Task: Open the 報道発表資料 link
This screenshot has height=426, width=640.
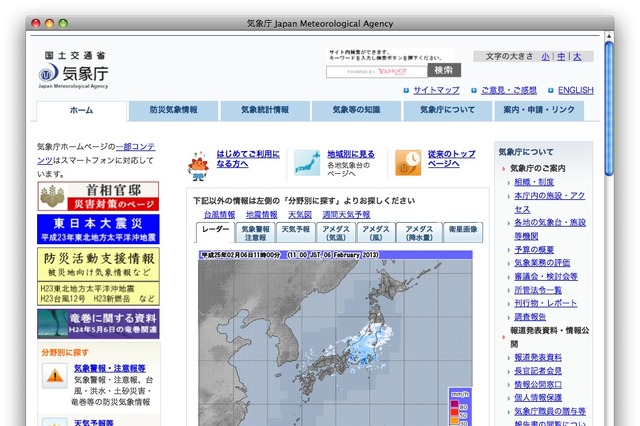Action: click(538, 358)
